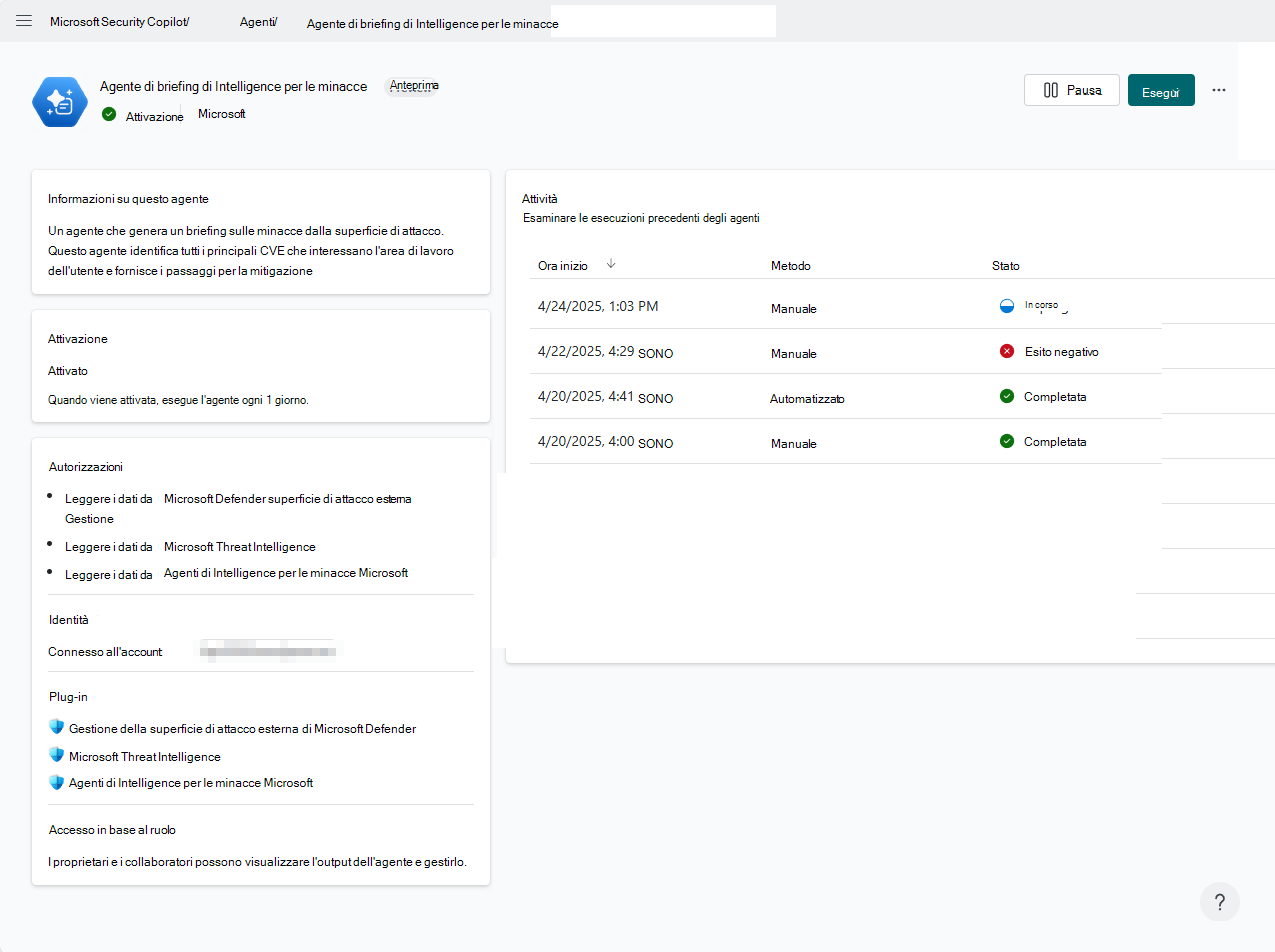Open the hamburger navigation menu

(24, 21)
